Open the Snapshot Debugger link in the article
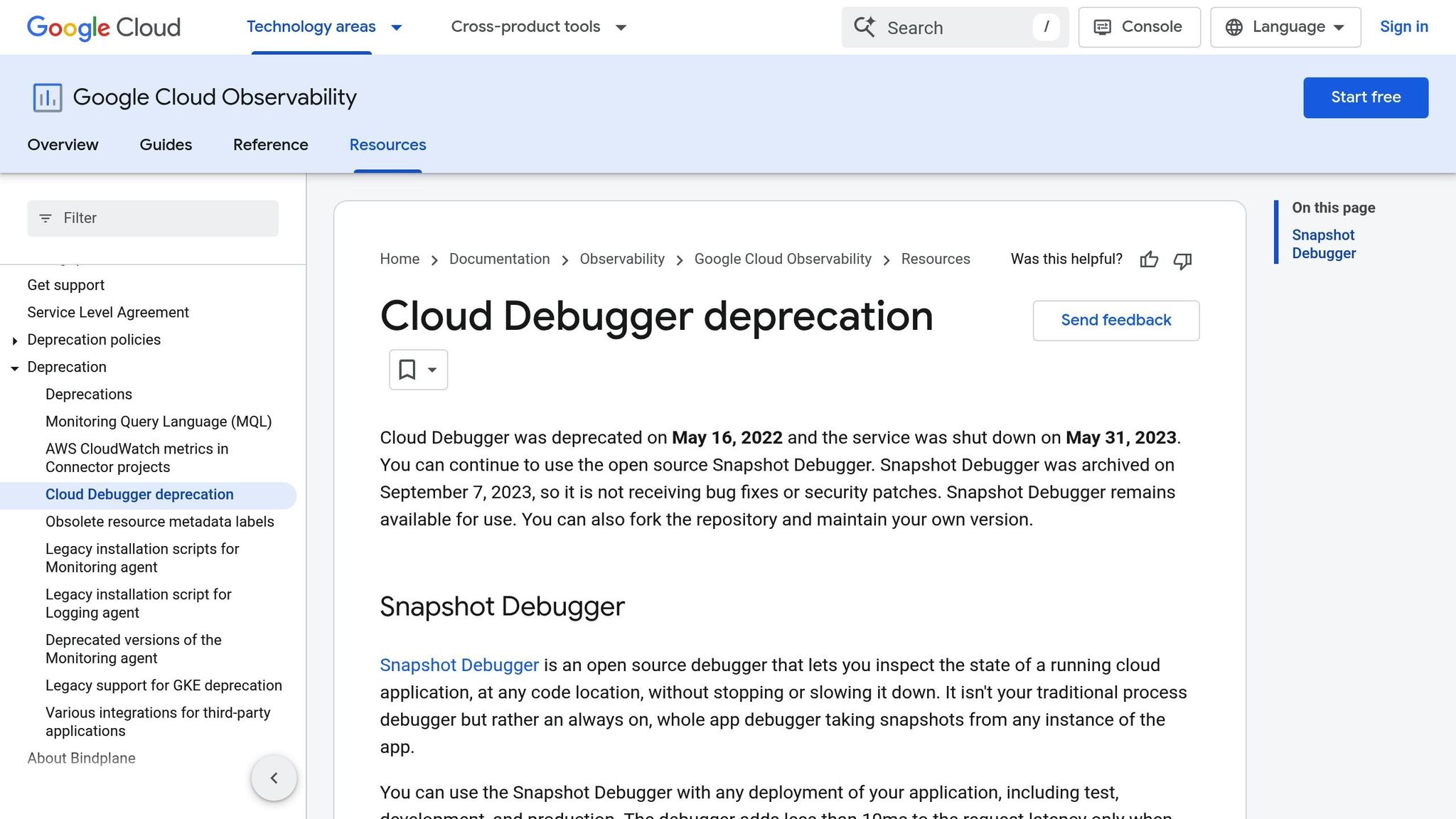 pos(459,665)
